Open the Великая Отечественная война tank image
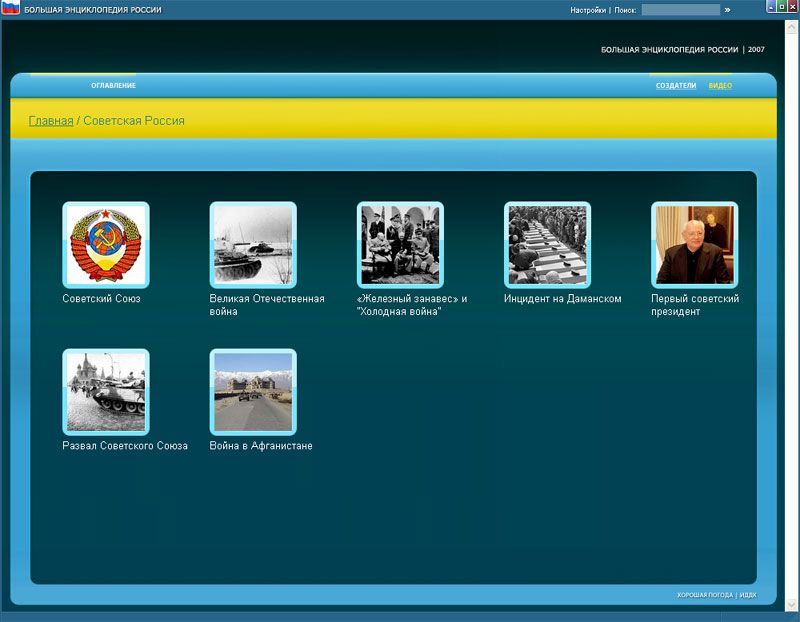800x622 pixels. tap(253, 245)
